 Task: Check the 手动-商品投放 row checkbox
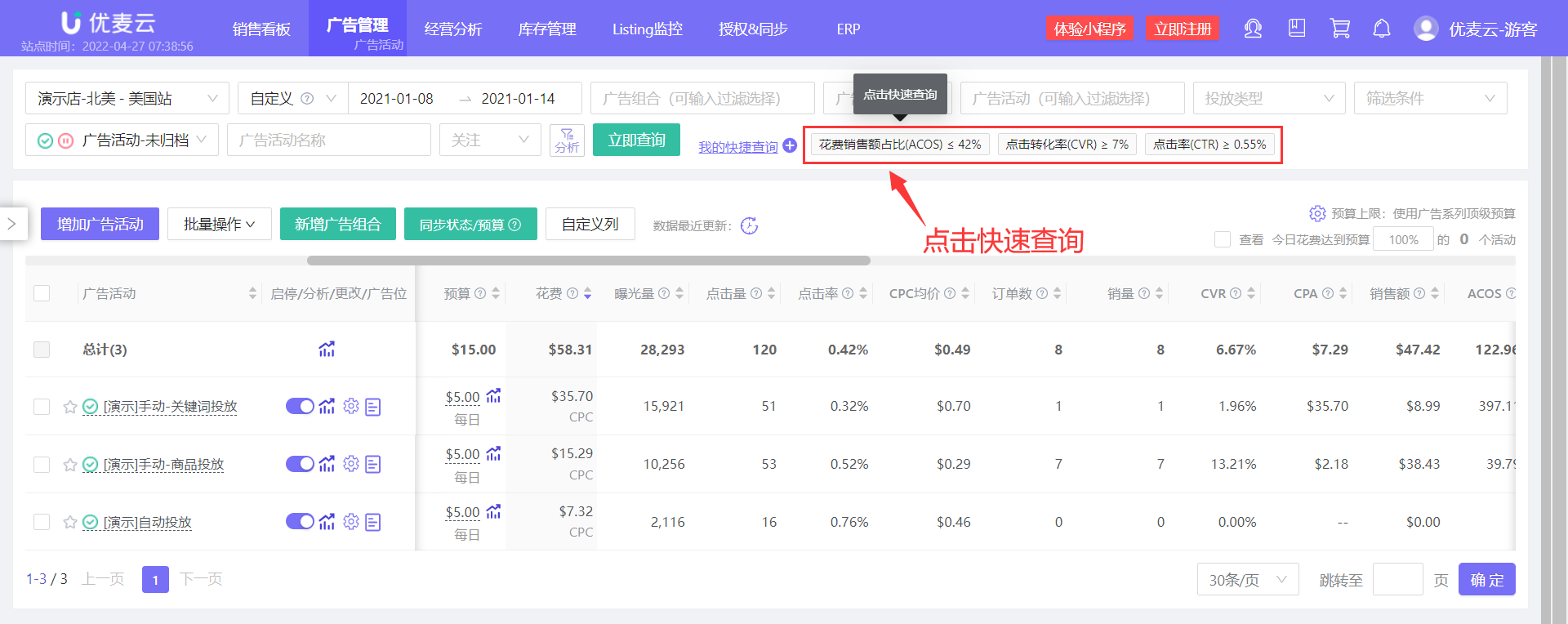(x=42, y=465)
